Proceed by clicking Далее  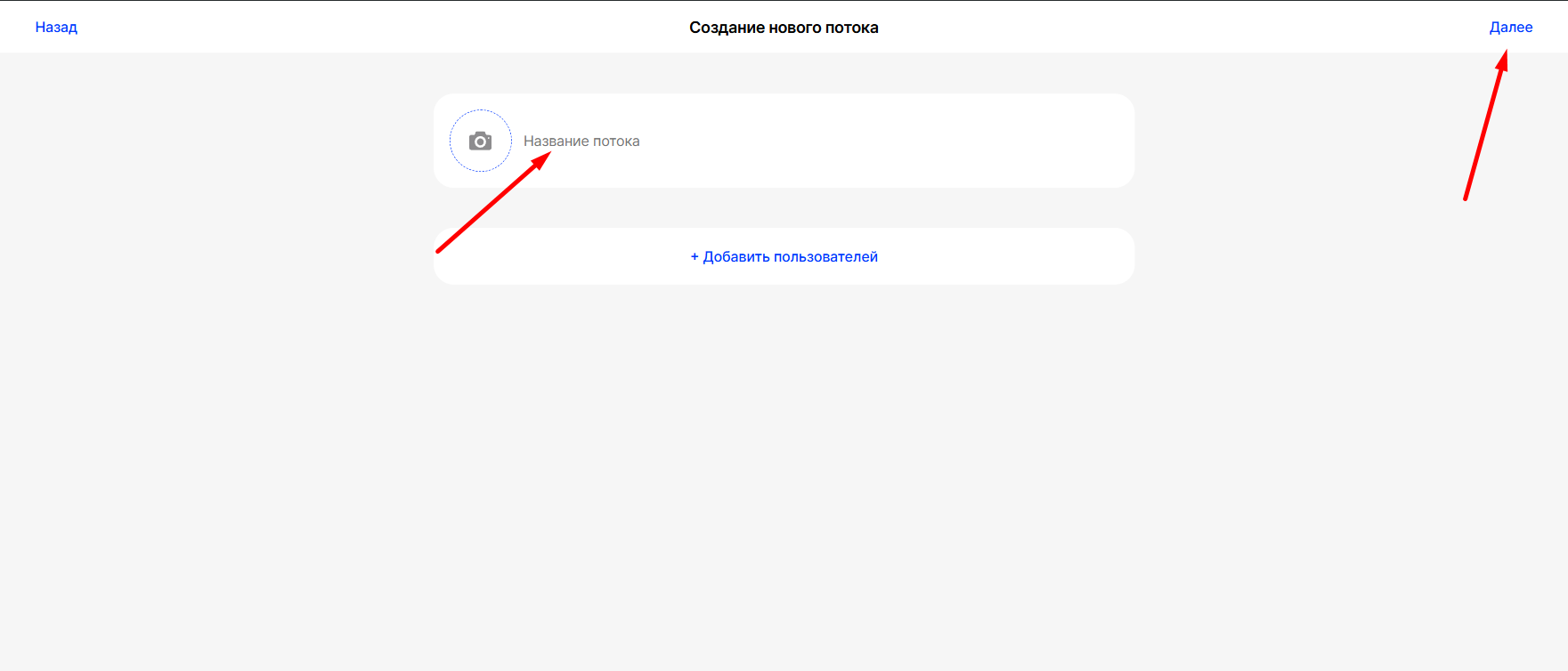pos(1510,28)
